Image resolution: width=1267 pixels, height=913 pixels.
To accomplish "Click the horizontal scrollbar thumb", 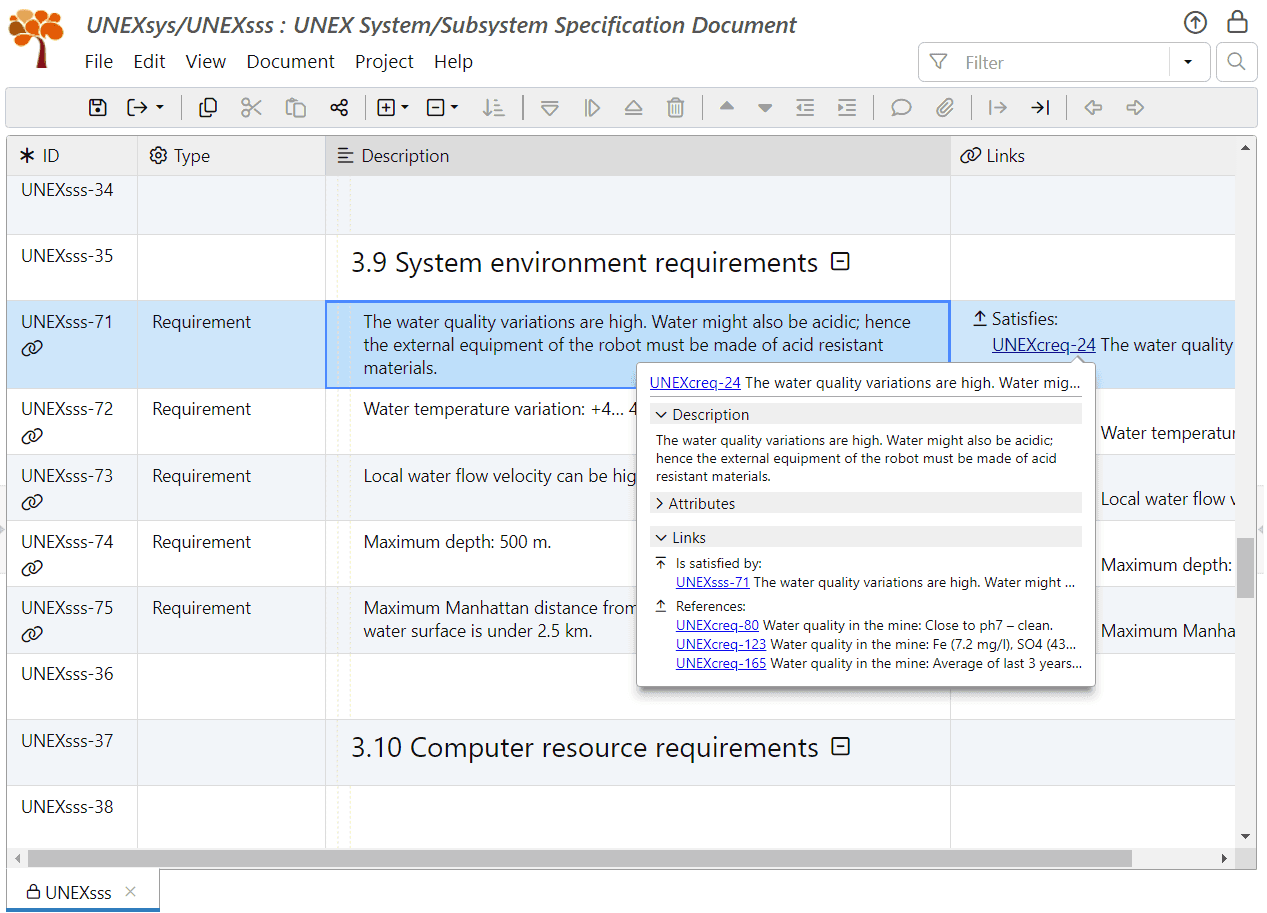I will point(580,858).
